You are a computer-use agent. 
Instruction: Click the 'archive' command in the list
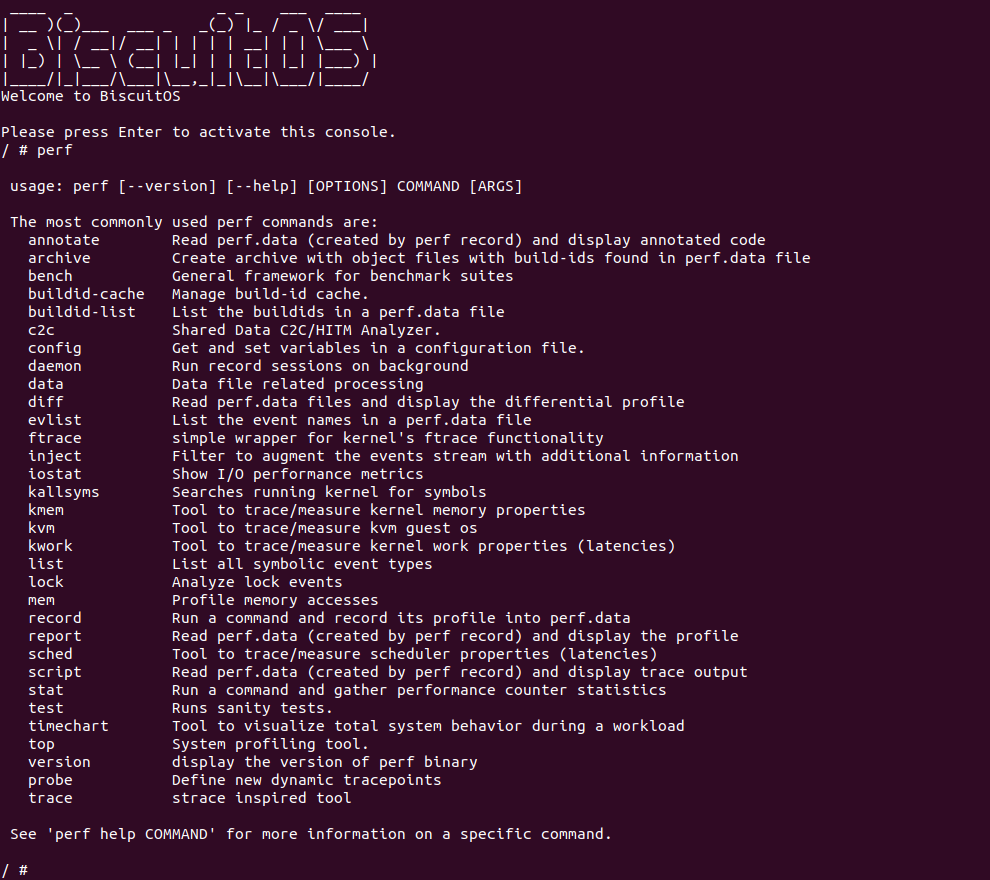click(59, 258)
